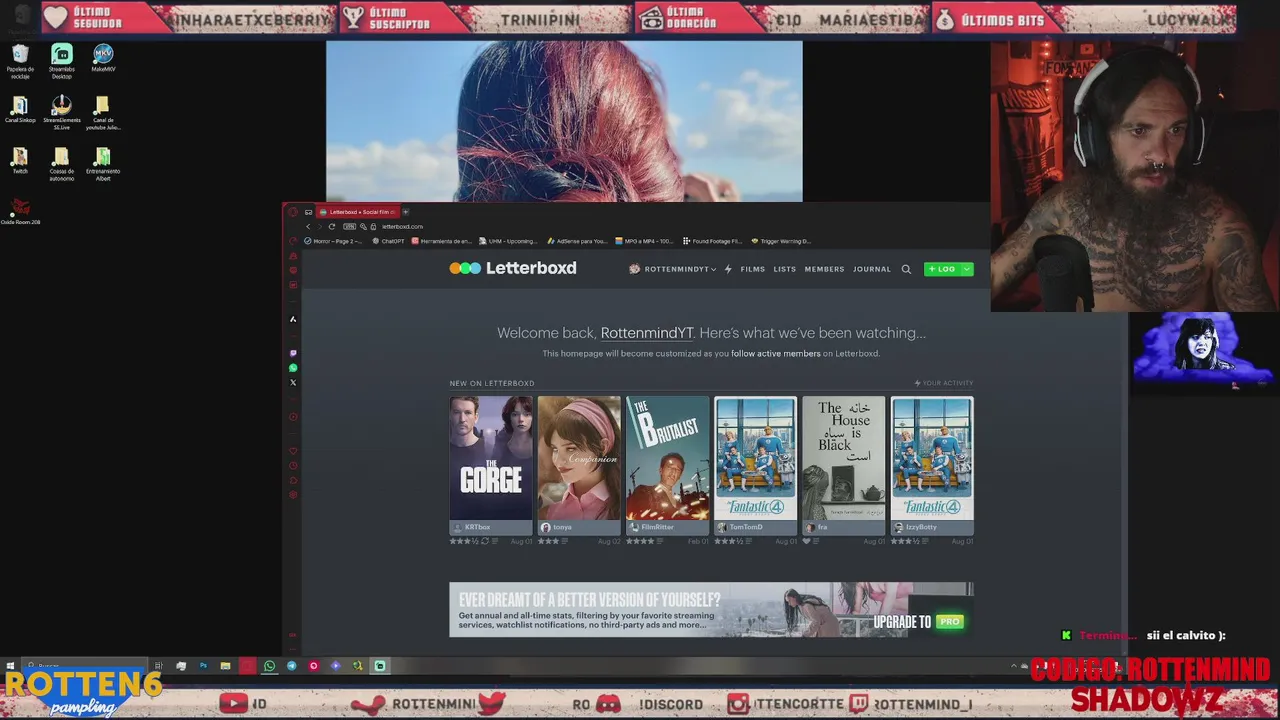Open Streamlabs from the taskbar
The height and width of the screenshot is (720, 1280).
point(380,666)
